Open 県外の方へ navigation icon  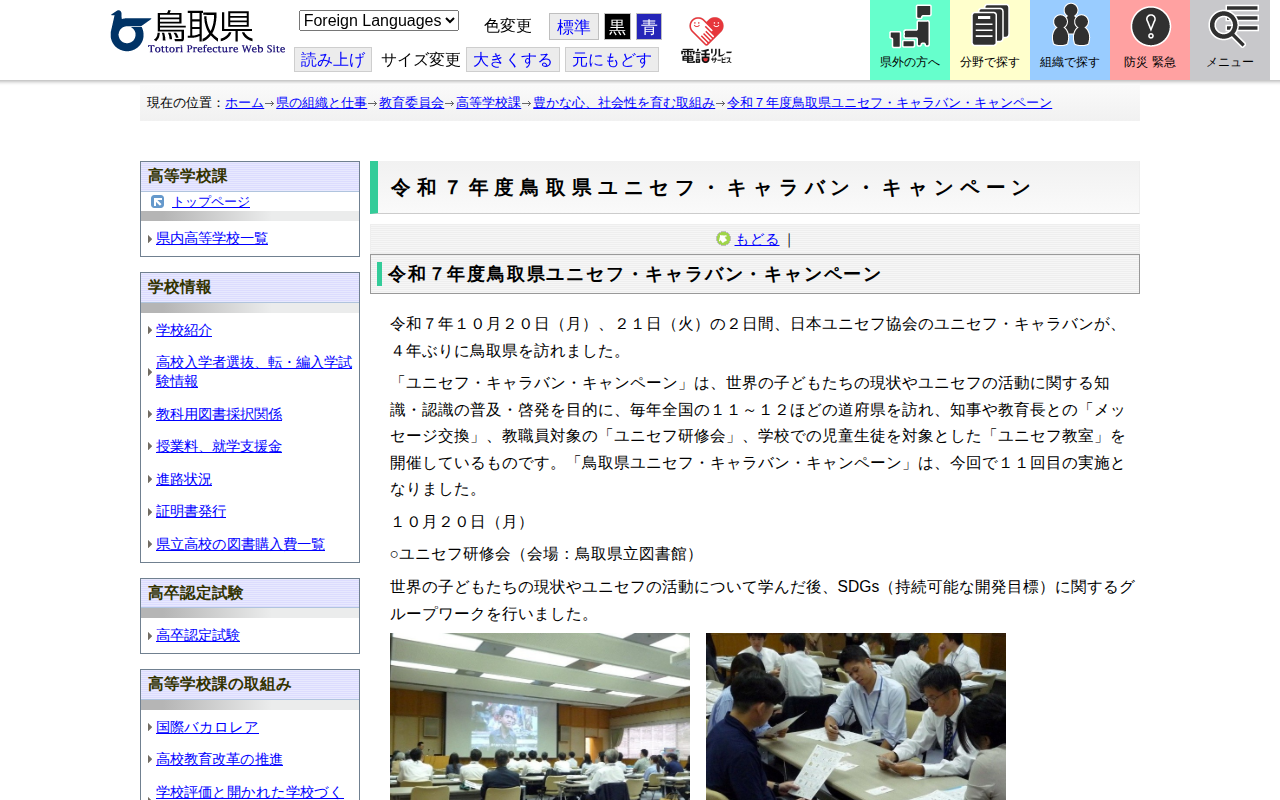(910, 40)
